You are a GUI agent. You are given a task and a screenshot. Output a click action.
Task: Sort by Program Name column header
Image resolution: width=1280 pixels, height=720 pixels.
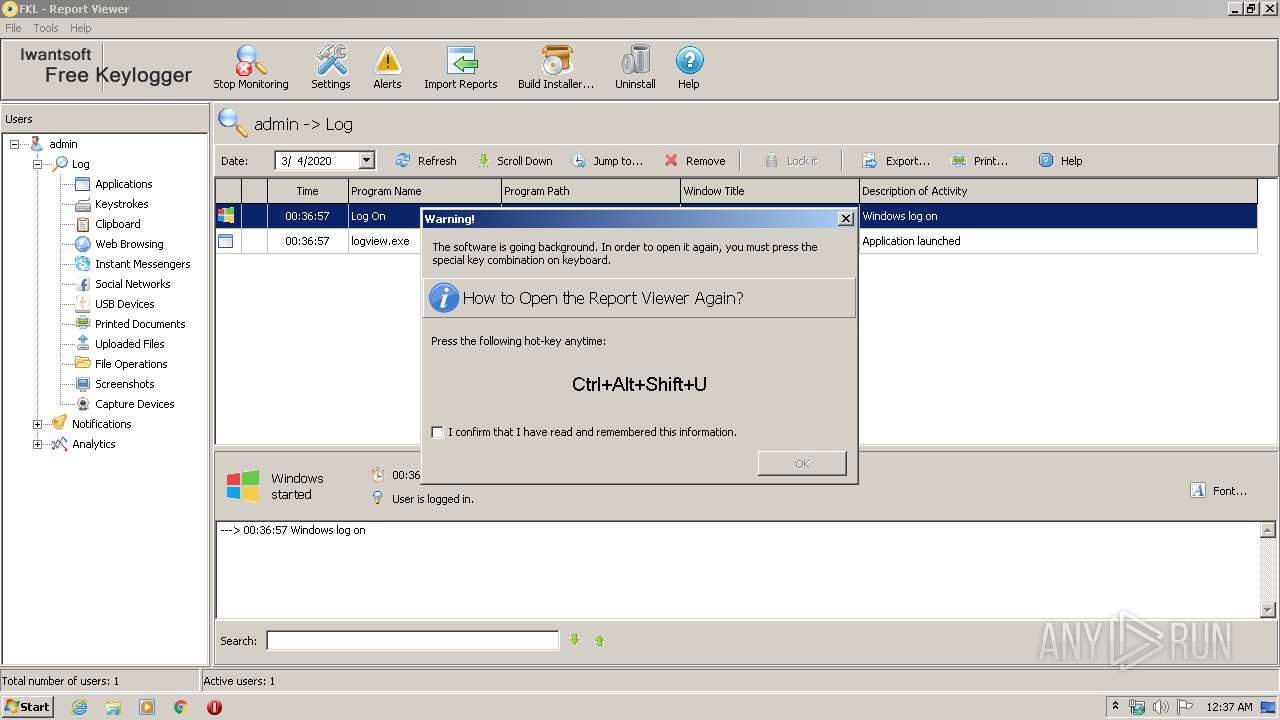tap(424, 191)
